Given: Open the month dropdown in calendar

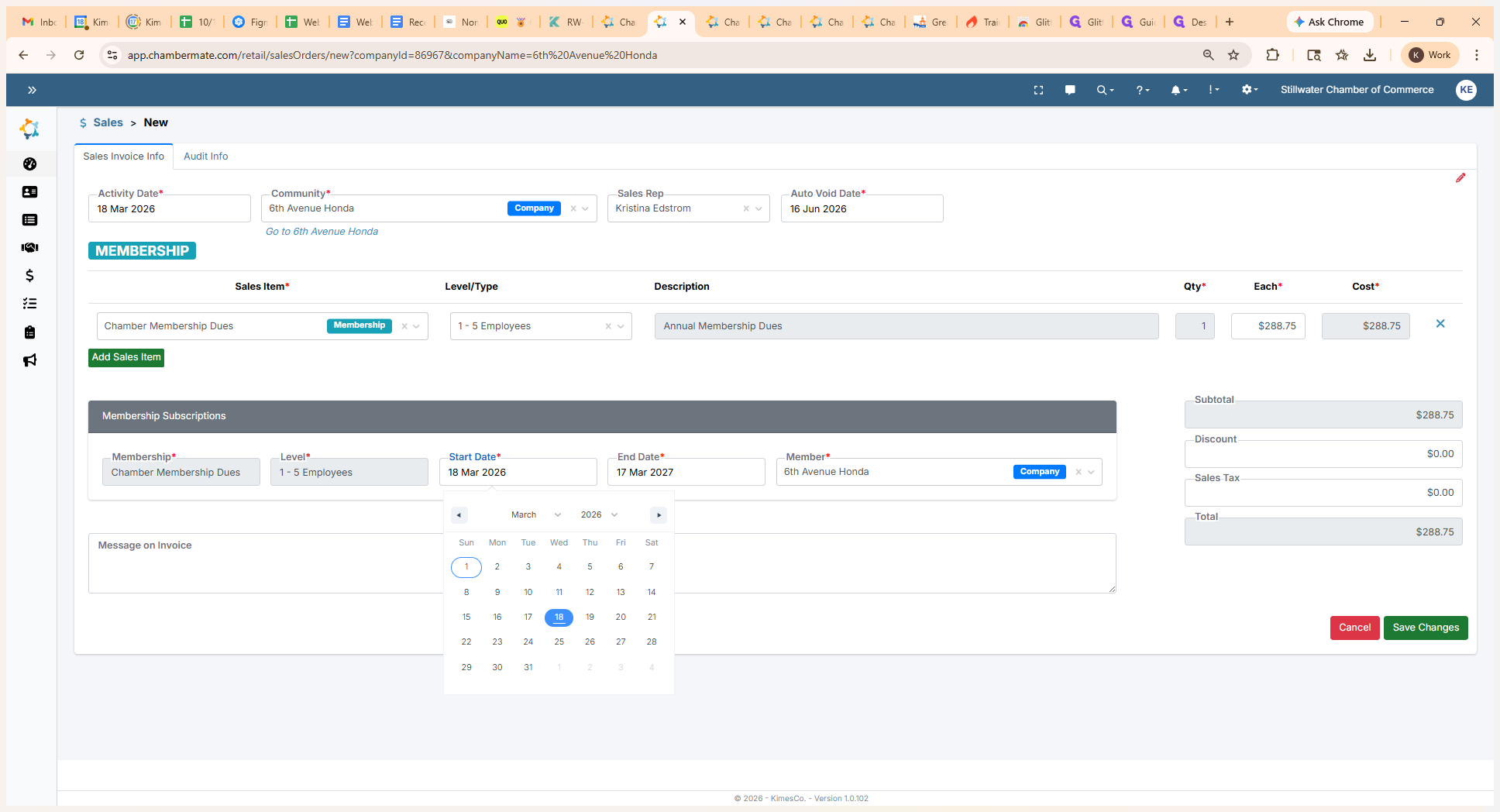Looking at the screenshot, I should pos(536,514).
